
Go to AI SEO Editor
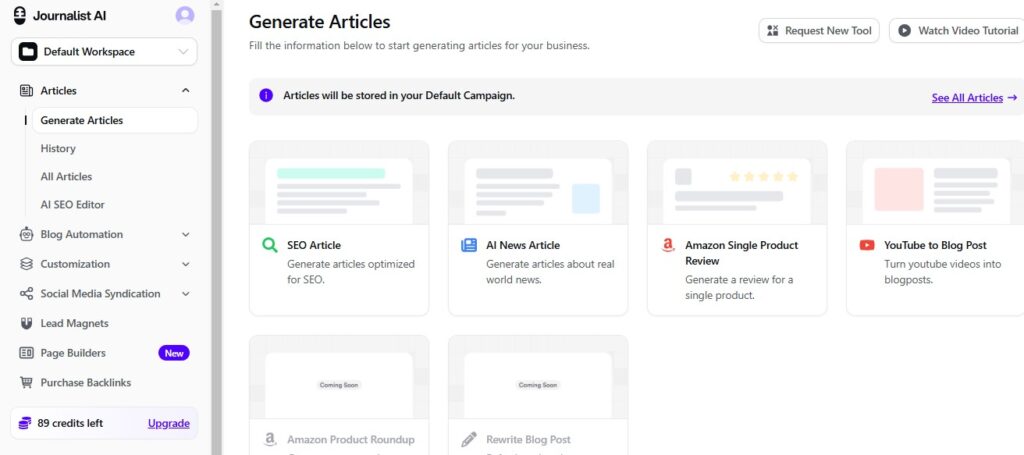coord(72,204)
